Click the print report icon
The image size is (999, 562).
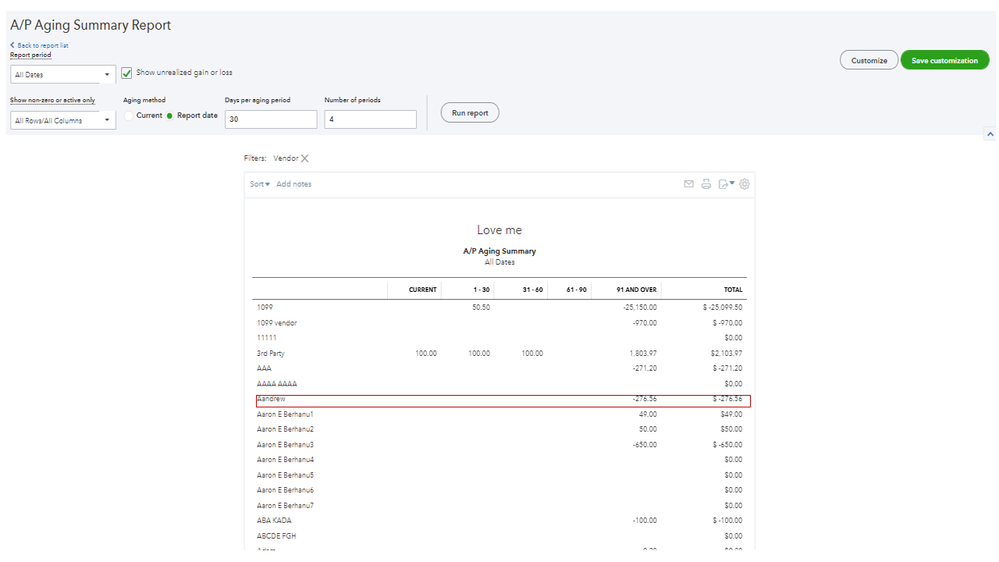click(x=706, y=184)
